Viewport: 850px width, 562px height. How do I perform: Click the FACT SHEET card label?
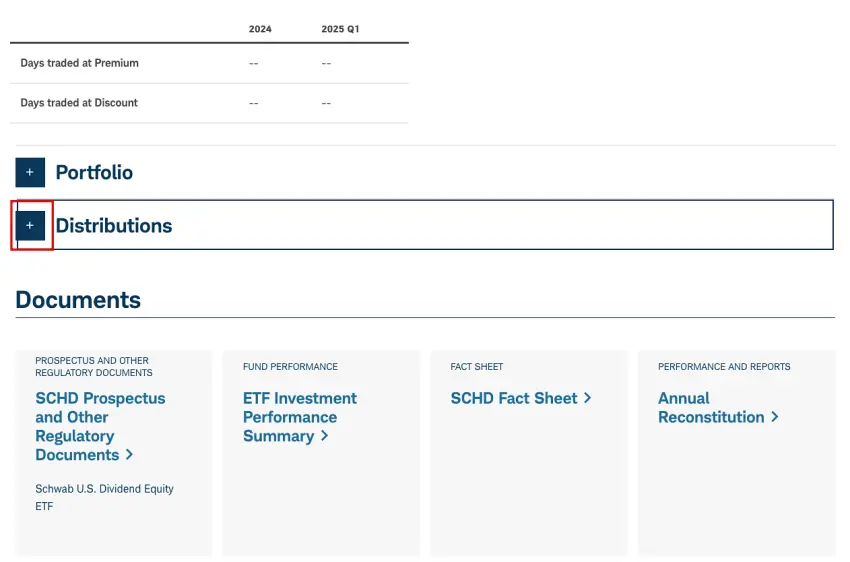(476, 367)
